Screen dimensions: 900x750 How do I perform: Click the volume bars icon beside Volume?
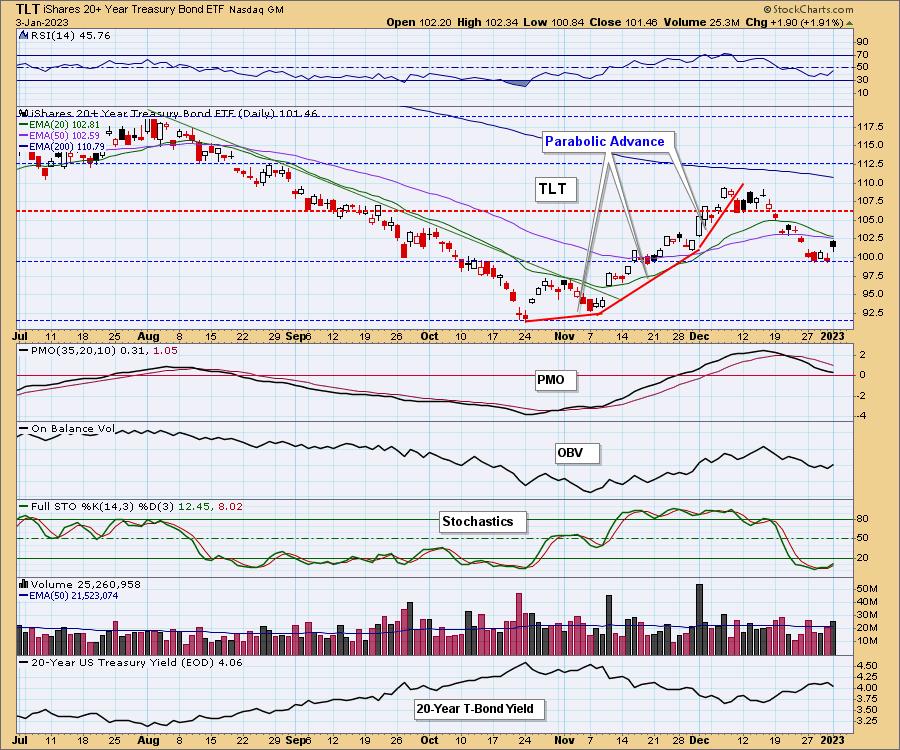[24, 584]
